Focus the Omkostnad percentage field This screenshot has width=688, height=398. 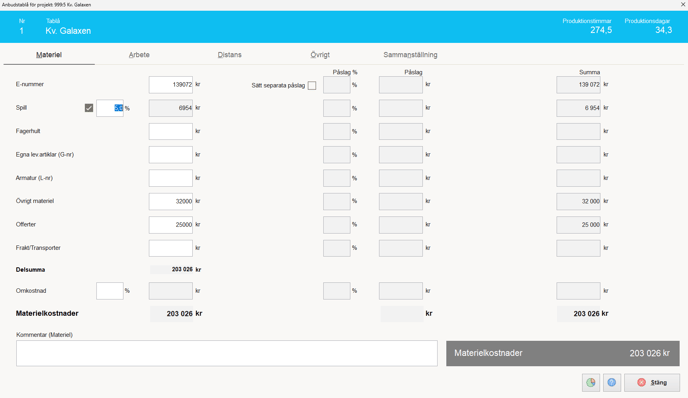(x=110, y=291)
